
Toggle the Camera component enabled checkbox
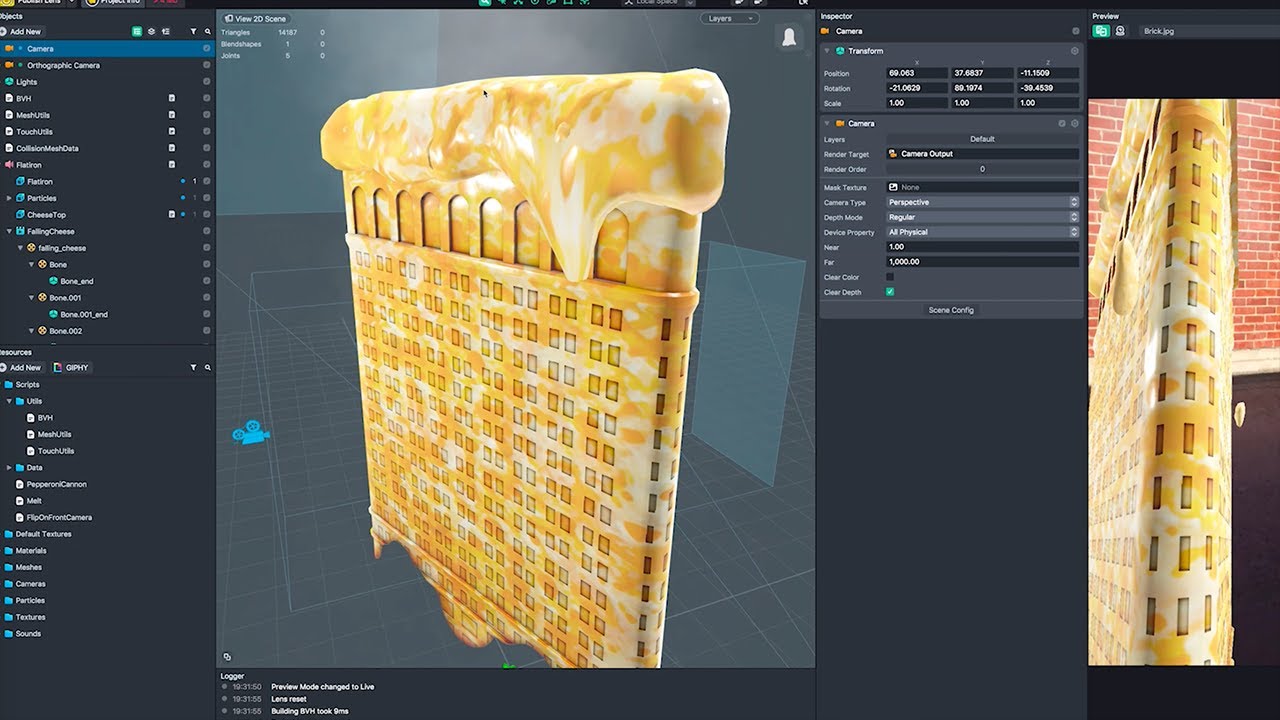tap(1062, 124)
